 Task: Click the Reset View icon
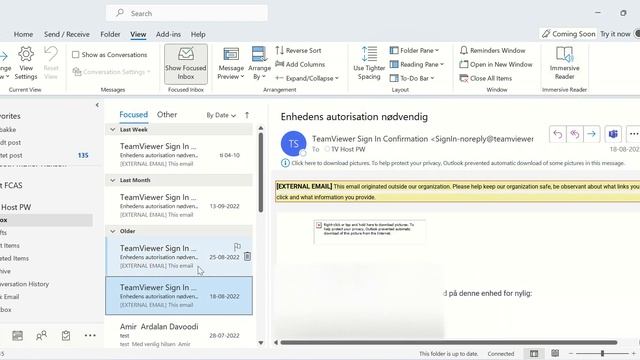(51, 63)
